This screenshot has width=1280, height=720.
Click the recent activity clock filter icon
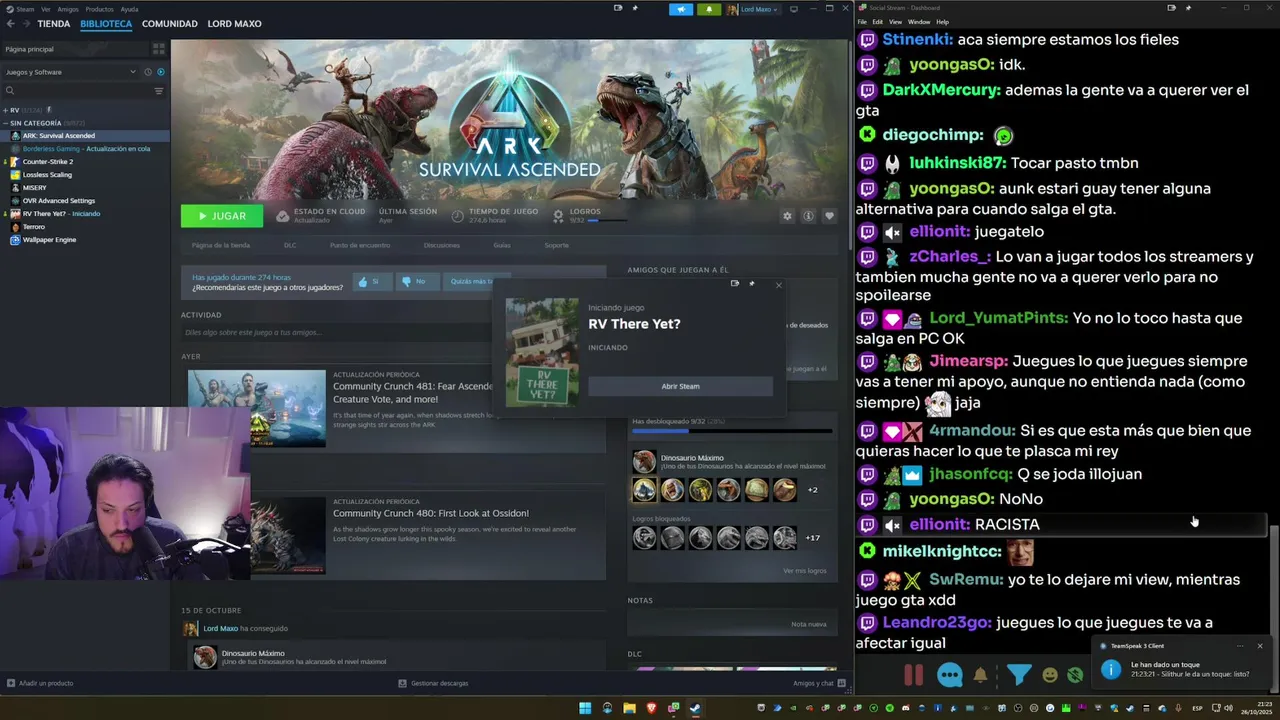pyautogui.click(x=148, y=72)
